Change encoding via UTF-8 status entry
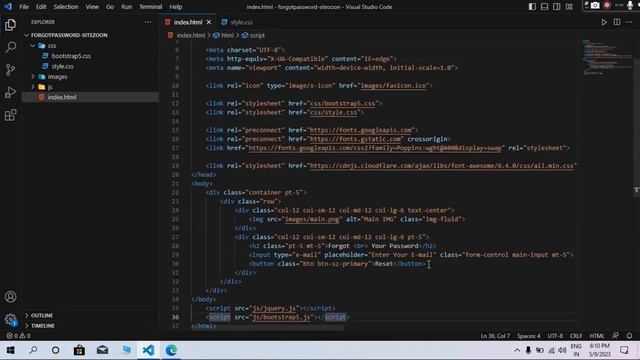The height and width of the screenshot is (360, 640). tap(555, 336)
